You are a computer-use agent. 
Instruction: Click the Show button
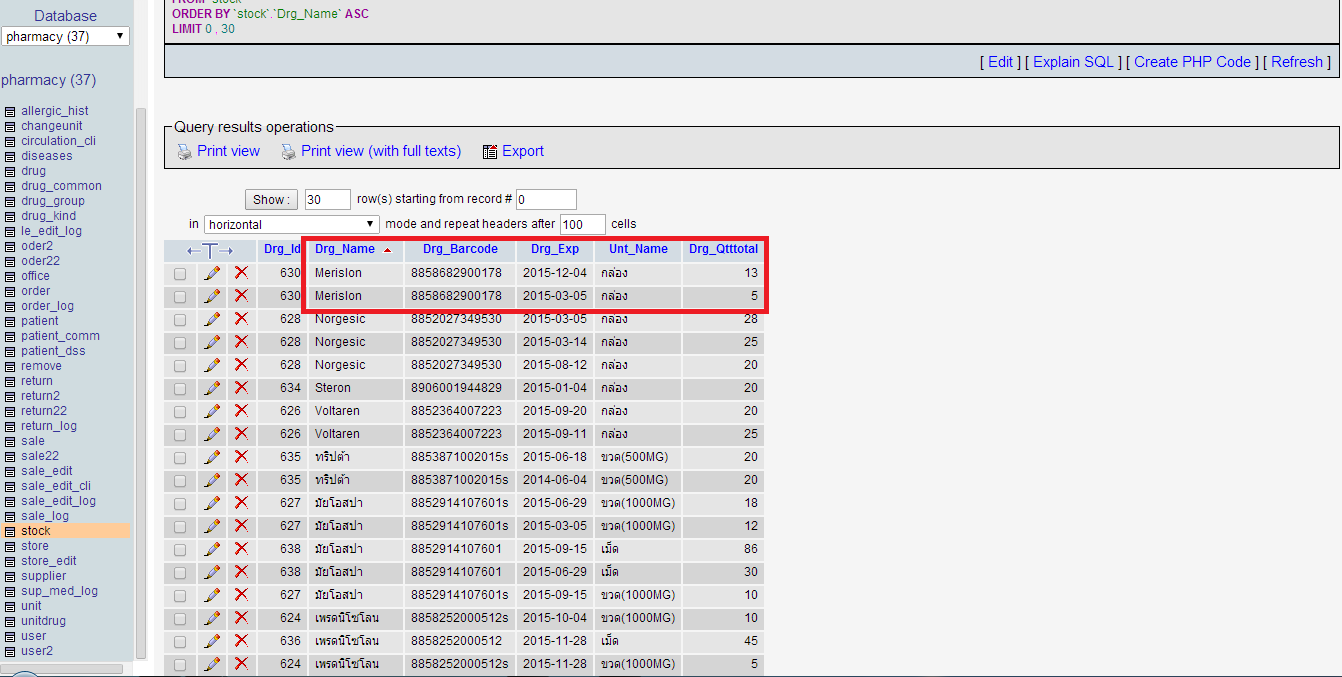[x=272, y=200]
